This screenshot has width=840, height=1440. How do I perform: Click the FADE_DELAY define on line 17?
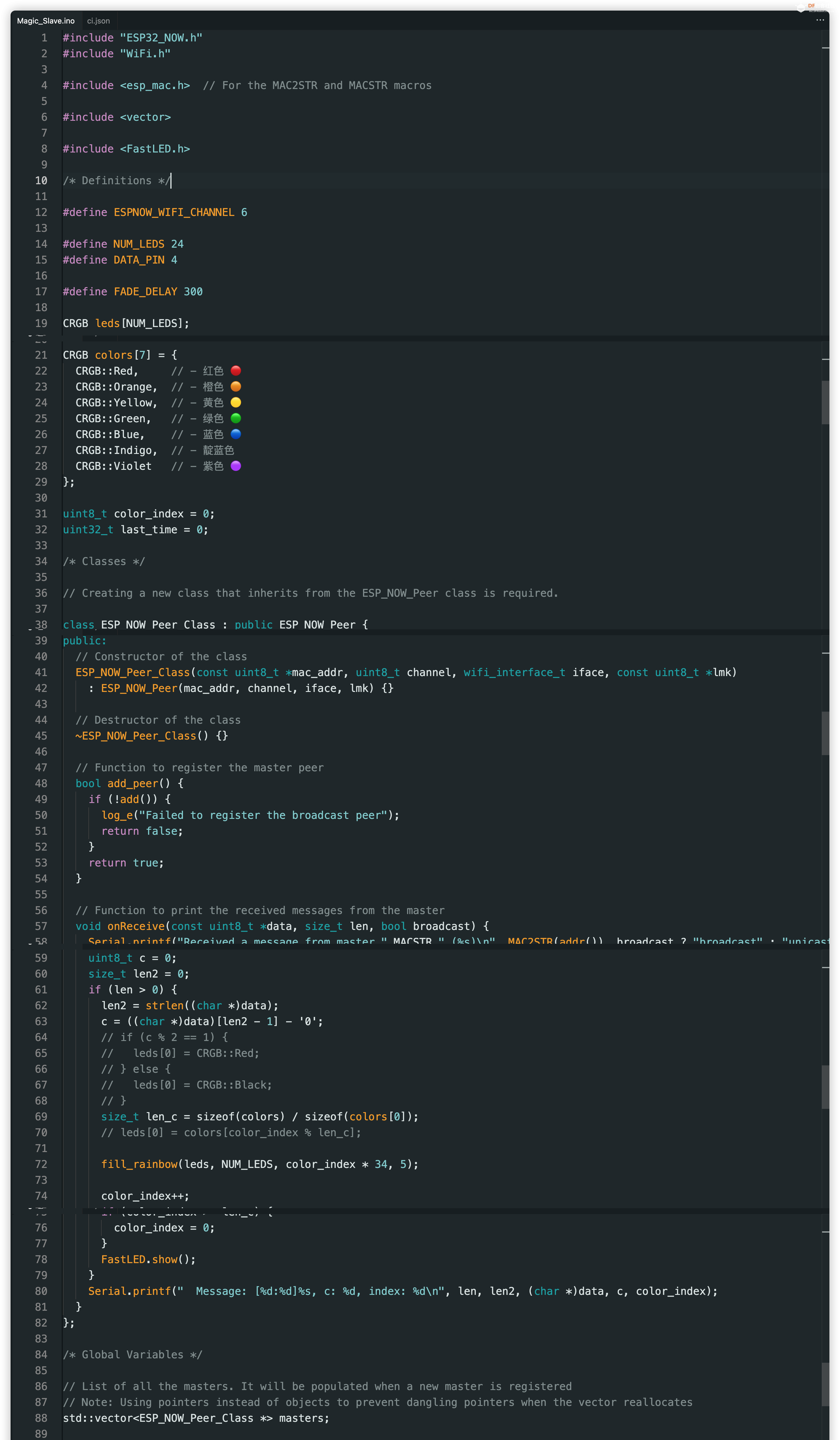click(145, 292)
